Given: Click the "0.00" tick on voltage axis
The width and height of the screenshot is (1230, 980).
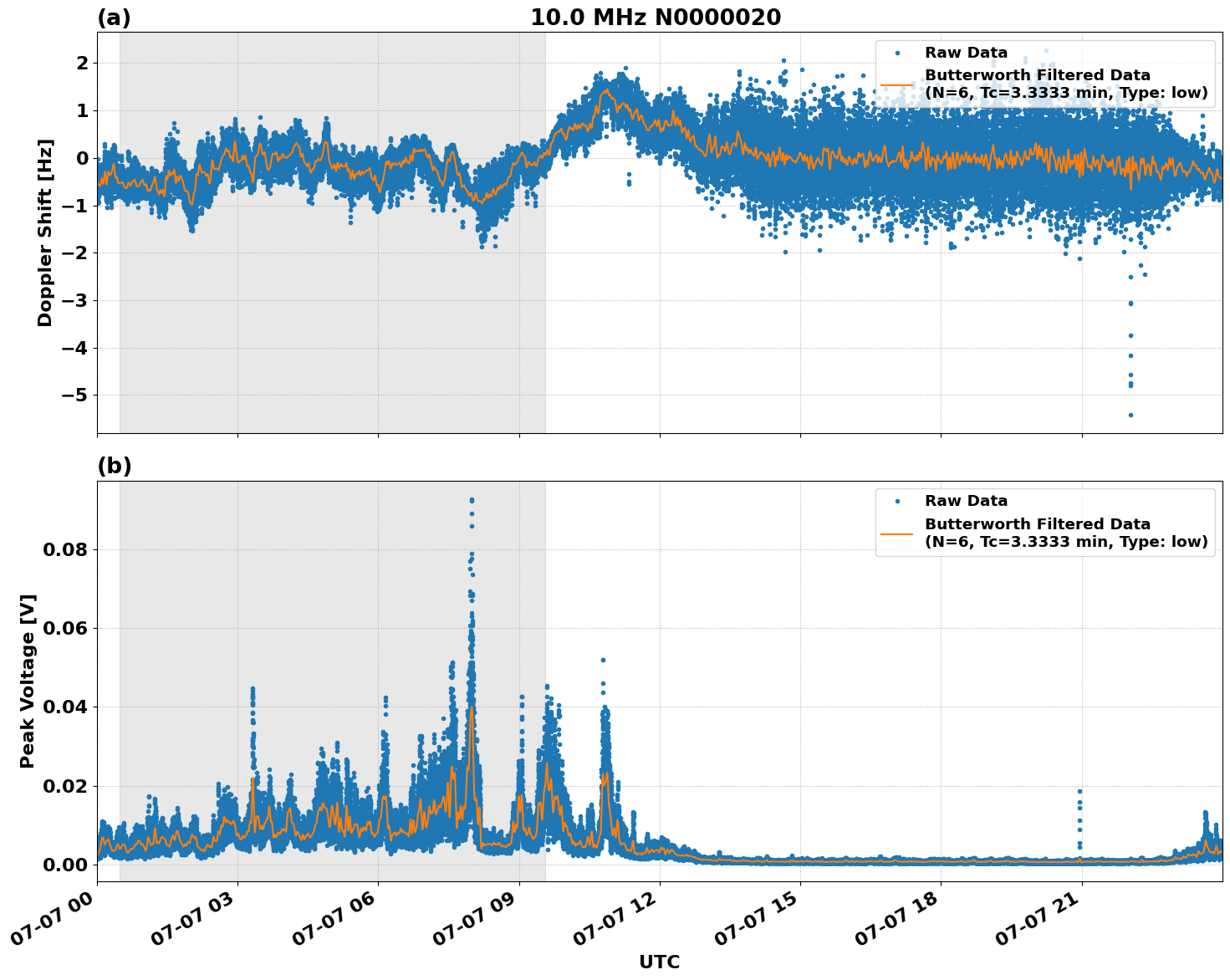Looking at the screenshot, I should [65, 865].
